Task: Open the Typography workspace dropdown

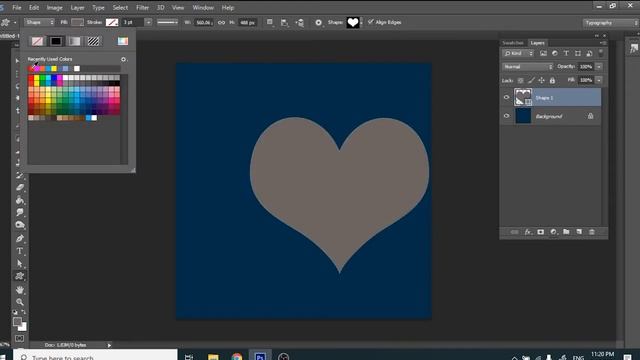Action: [610, 23]
